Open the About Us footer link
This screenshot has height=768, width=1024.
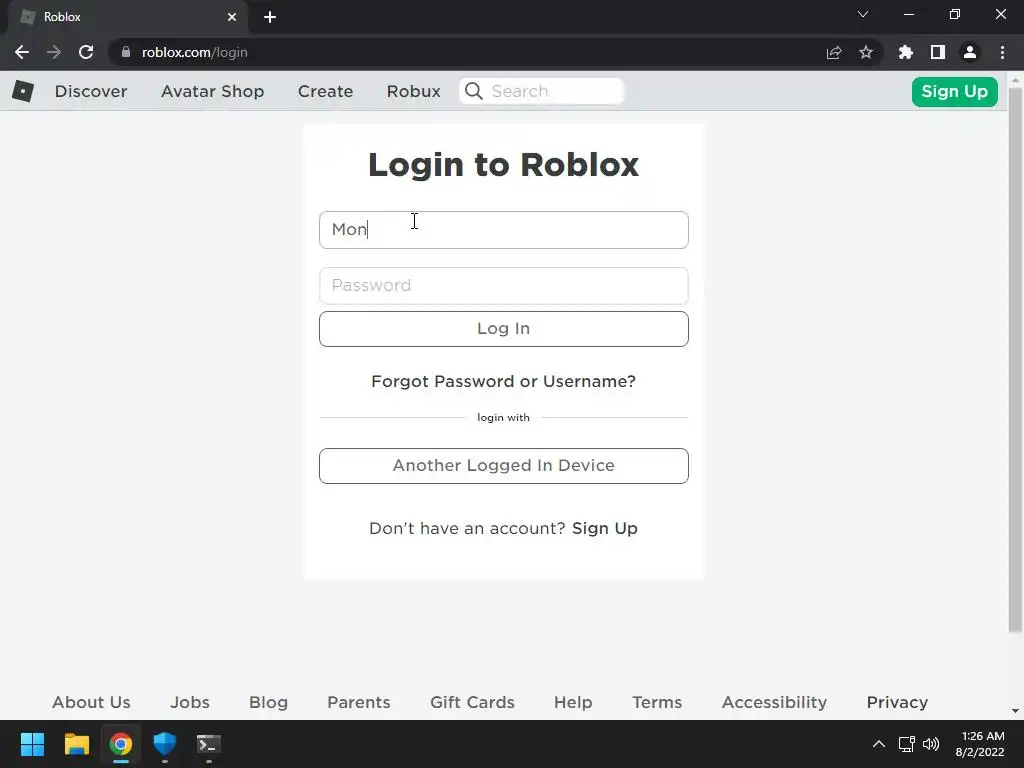91,702
